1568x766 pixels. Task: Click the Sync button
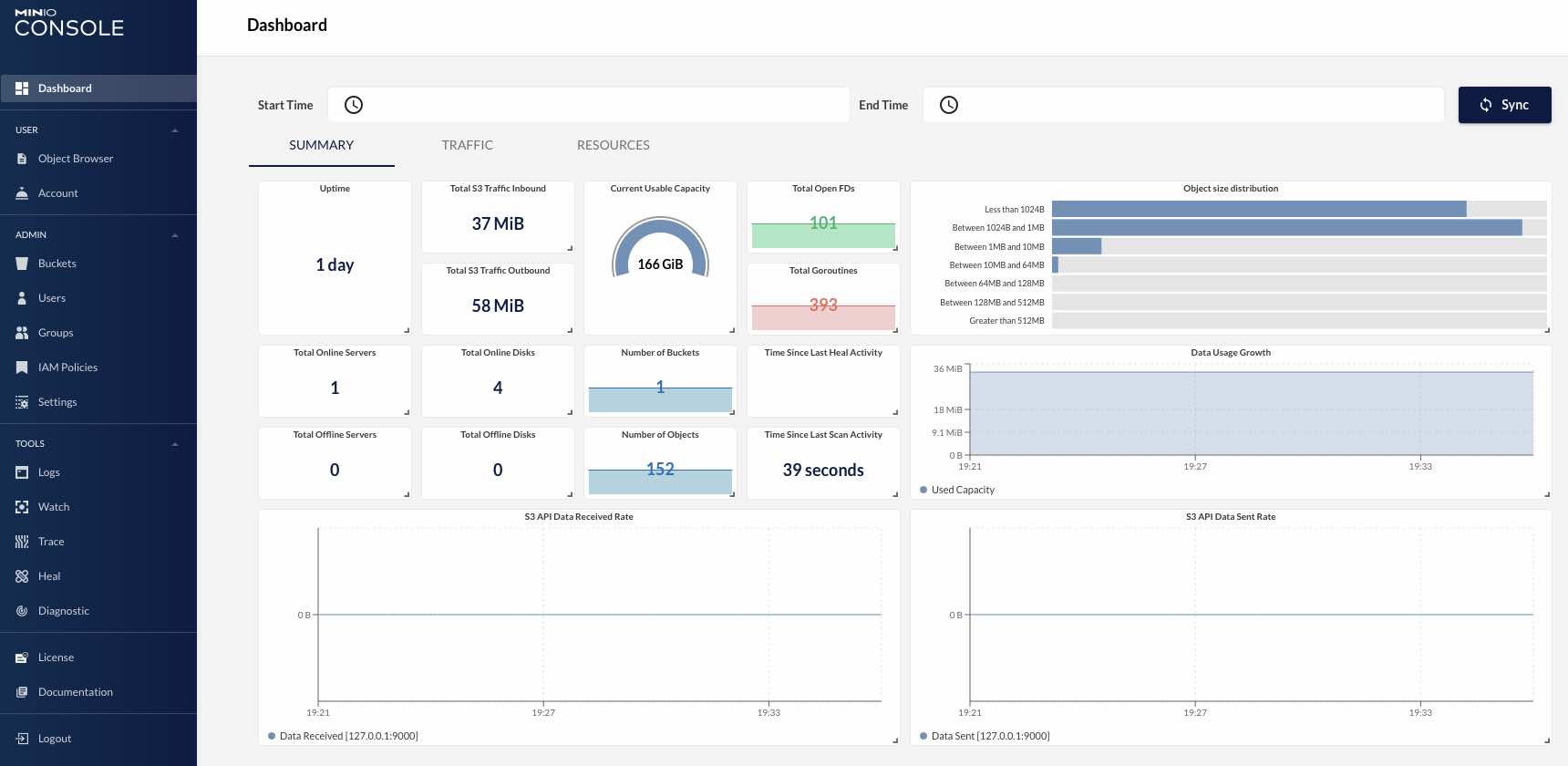(1505, 105)
